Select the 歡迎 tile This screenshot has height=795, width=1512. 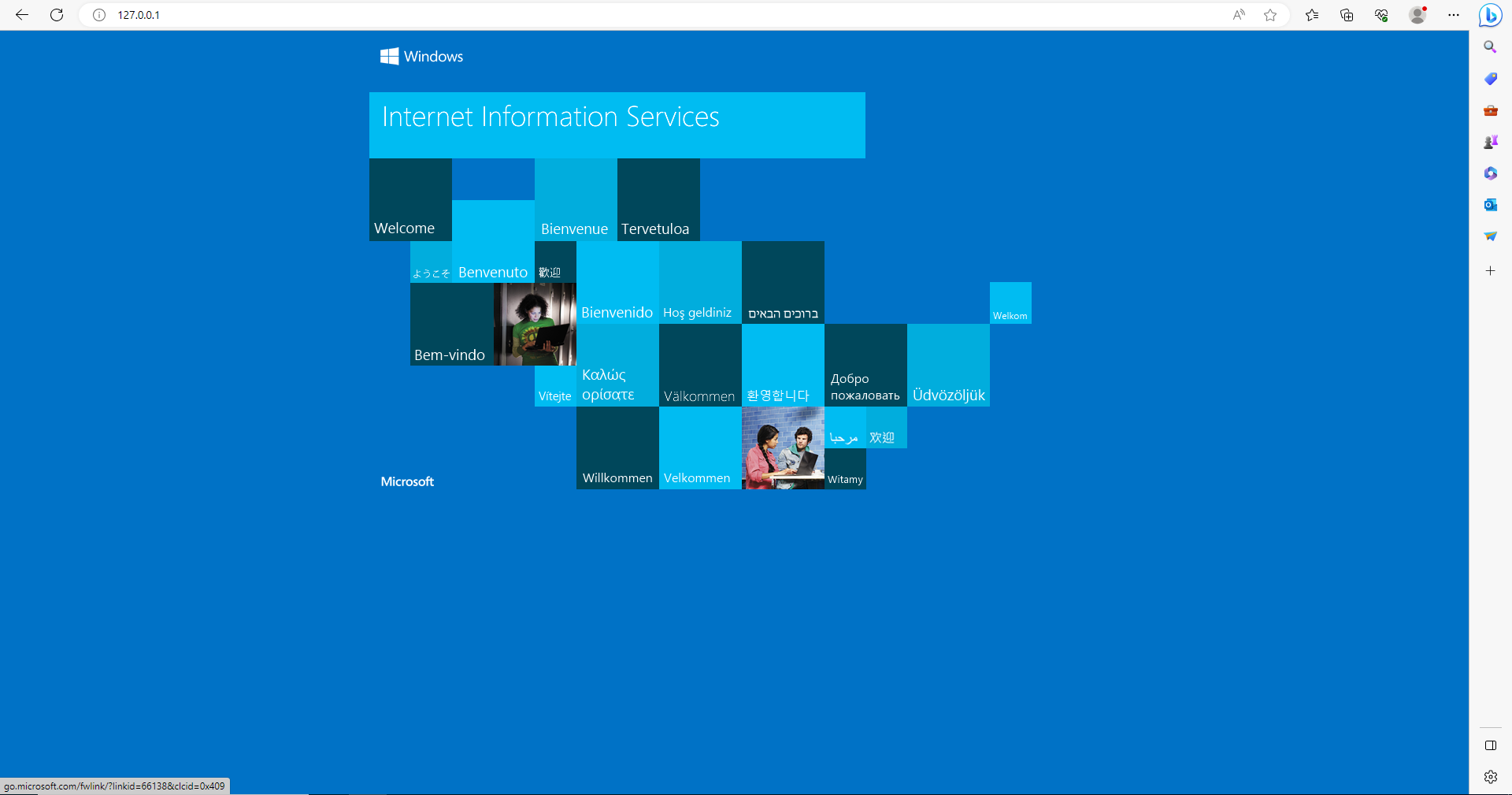coord(555,262)
